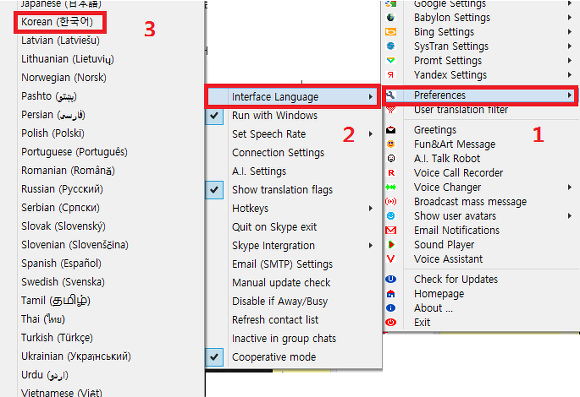580x397 pixels.
Task: Open Promt Settings menu item
Action: click(448, 60)
